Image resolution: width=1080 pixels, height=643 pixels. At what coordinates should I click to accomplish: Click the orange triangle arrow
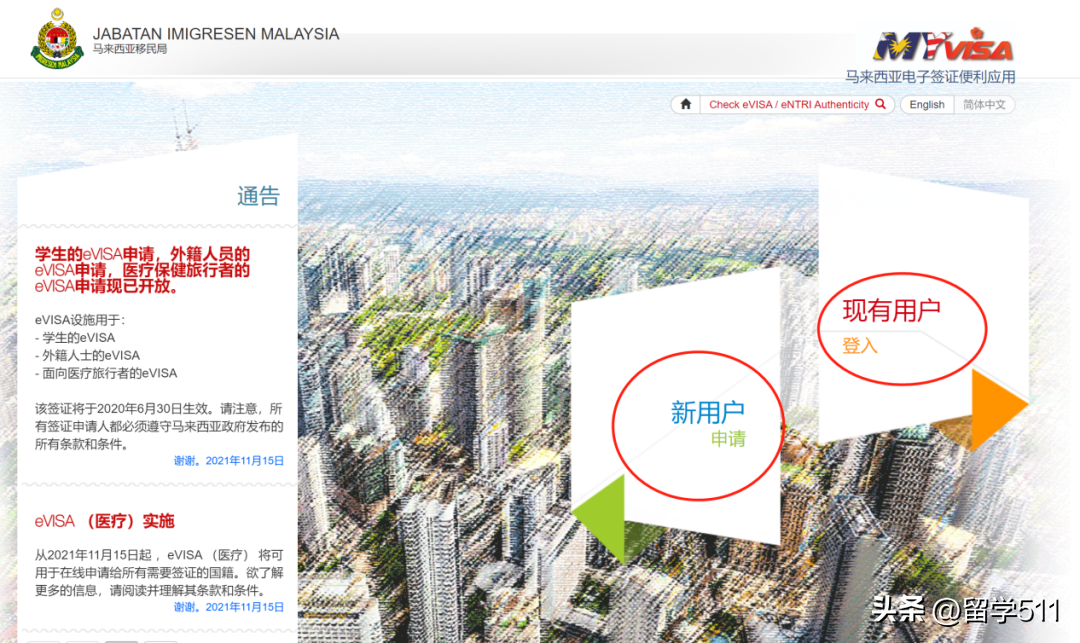pos(999,409)
